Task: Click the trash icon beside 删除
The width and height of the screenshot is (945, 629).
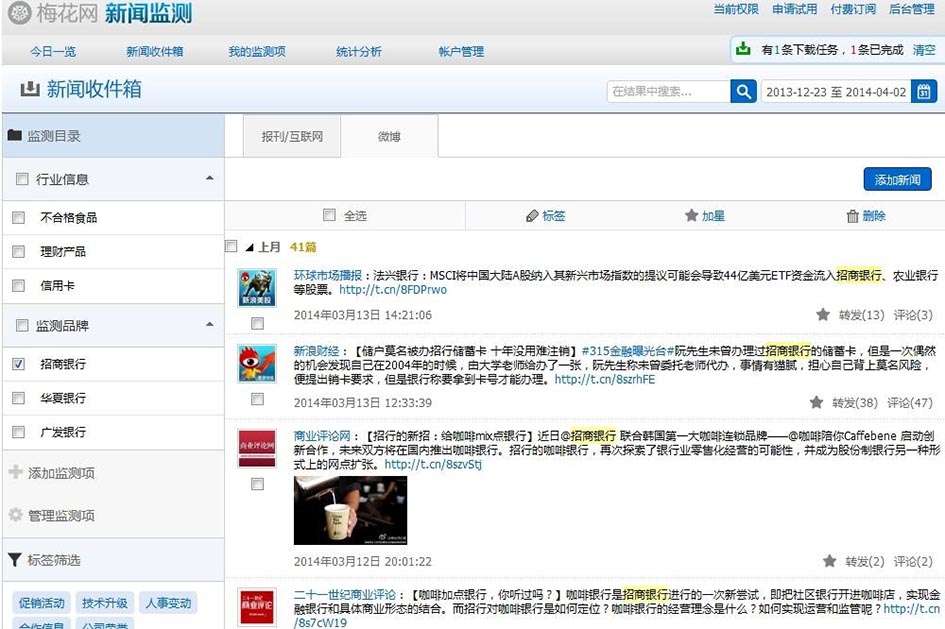Action: [852, 216]
